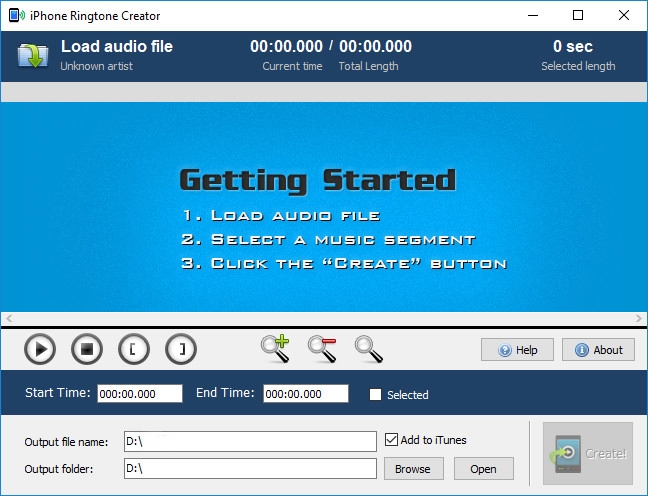Viewport: 648px width, 496px height.
Task: Reset zoom with the plain magnifier
Action: click(369, 349)
